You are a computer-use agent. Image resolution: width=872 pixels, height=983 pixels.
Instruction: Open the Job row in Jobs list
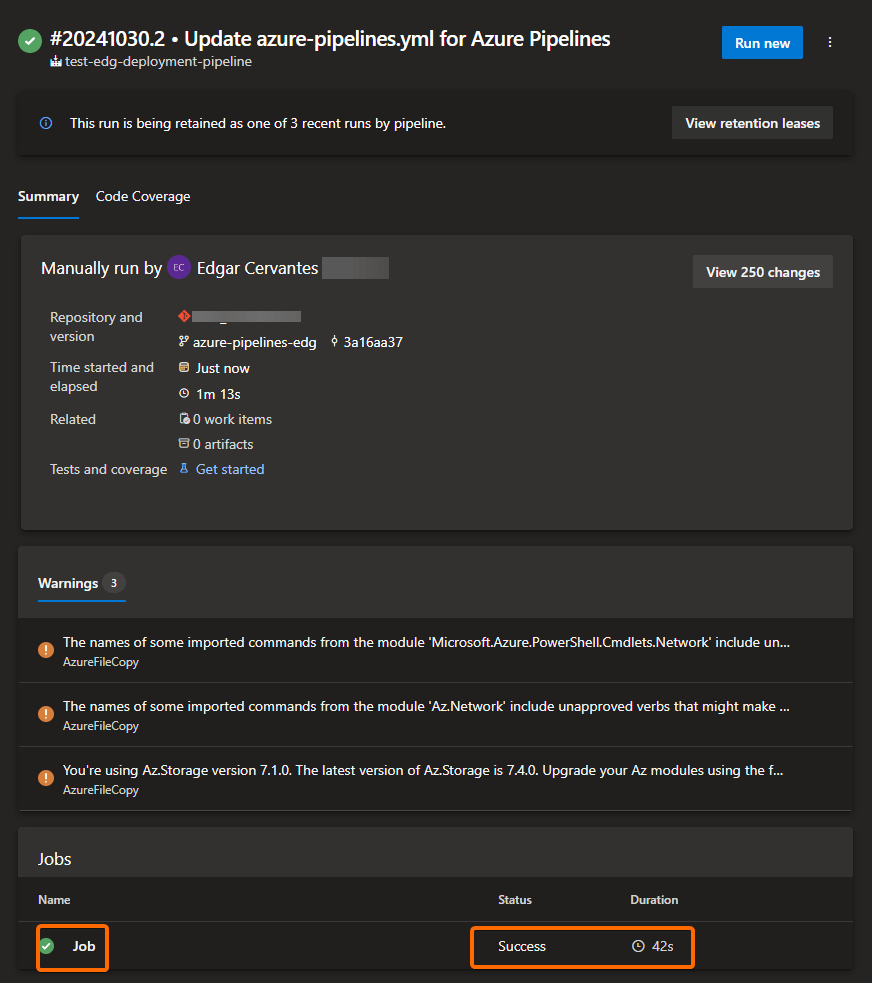point(84,946)
